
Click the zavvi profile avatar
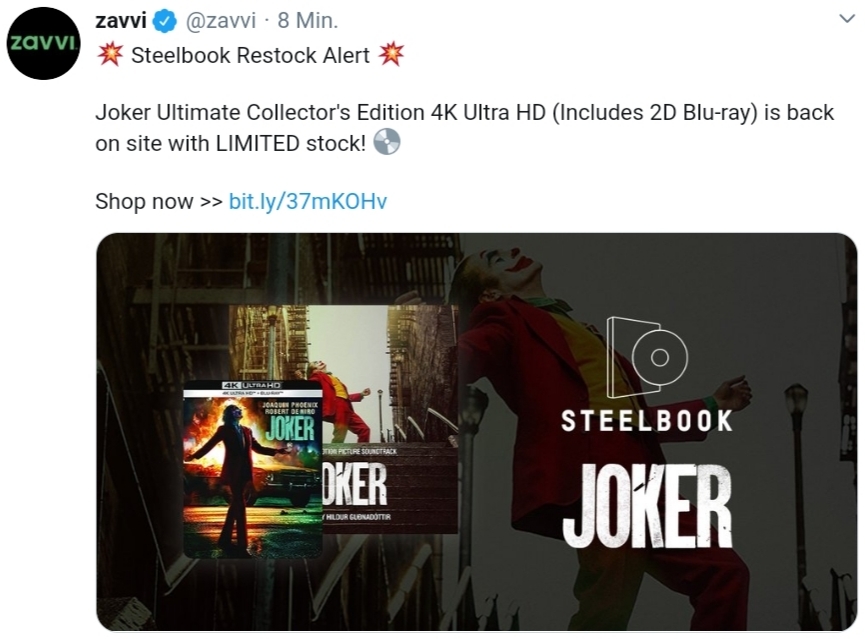pos(44,43)
